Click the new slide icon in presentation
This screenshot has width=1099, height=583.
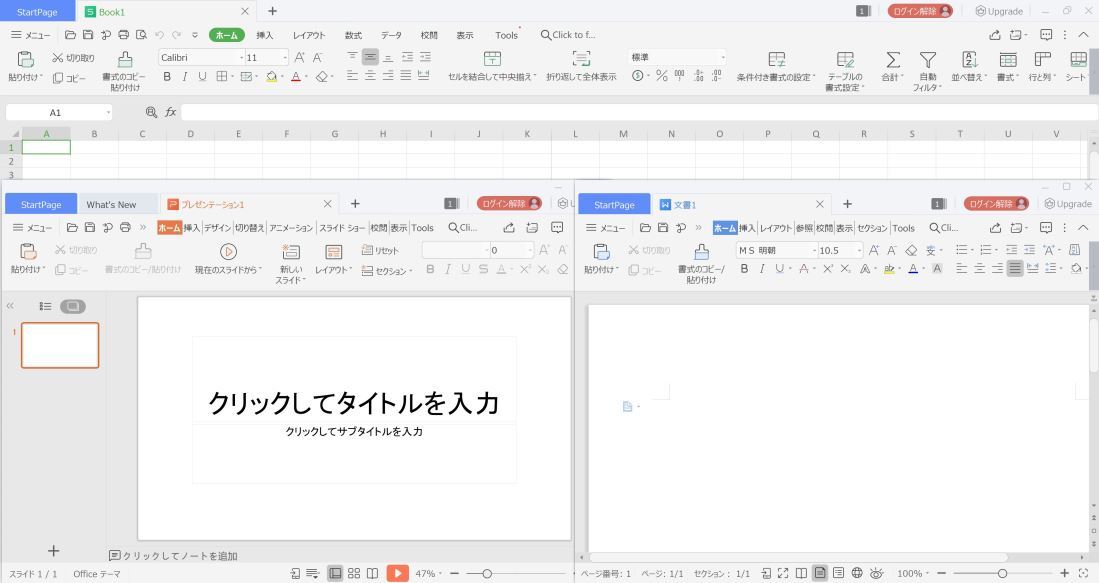click(x=291, y=252)
